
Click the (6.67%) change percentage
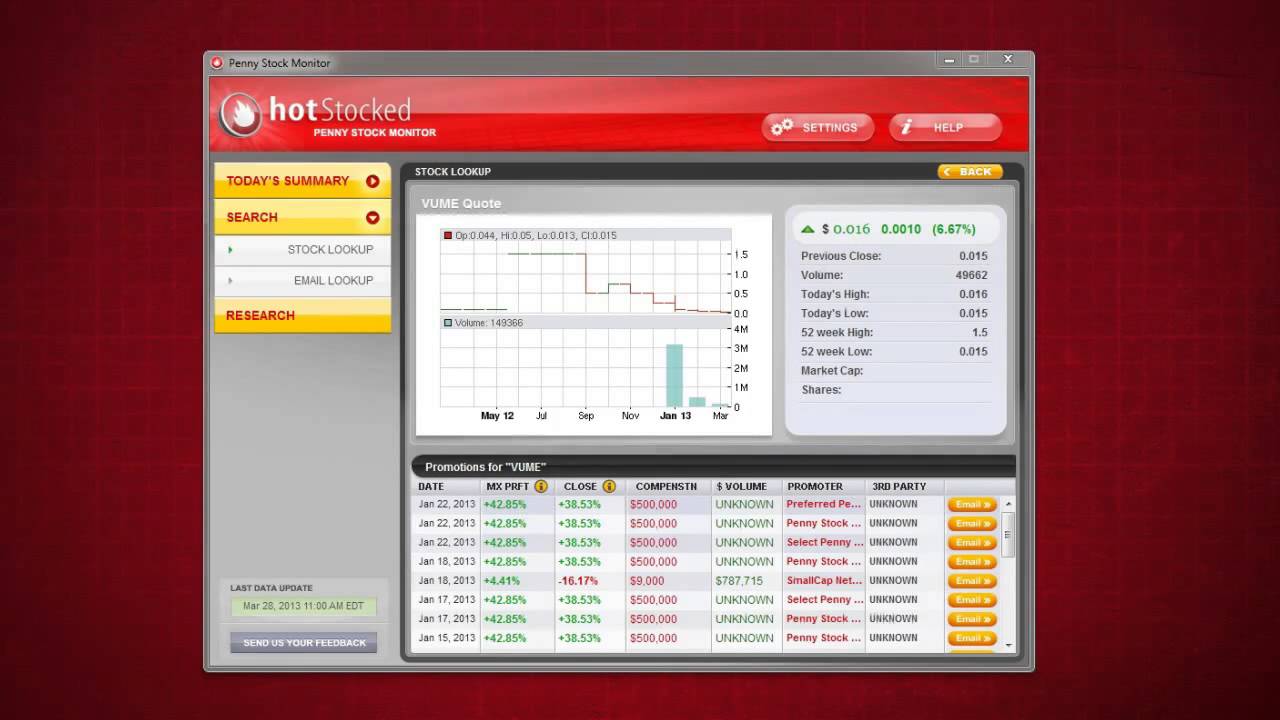[954, 229]
